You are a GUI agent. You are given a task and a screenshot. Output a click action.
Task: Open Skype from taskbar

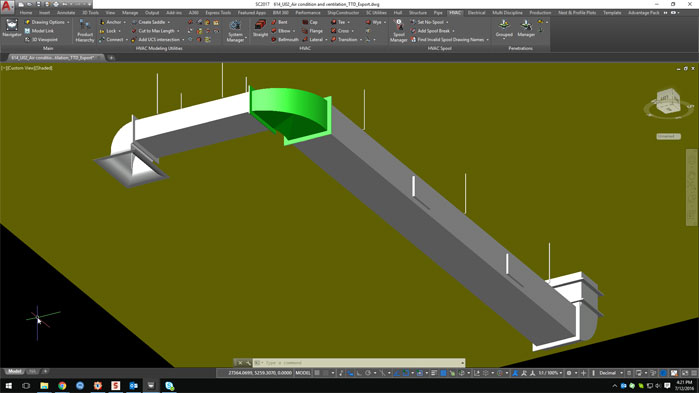coord(169,385)
